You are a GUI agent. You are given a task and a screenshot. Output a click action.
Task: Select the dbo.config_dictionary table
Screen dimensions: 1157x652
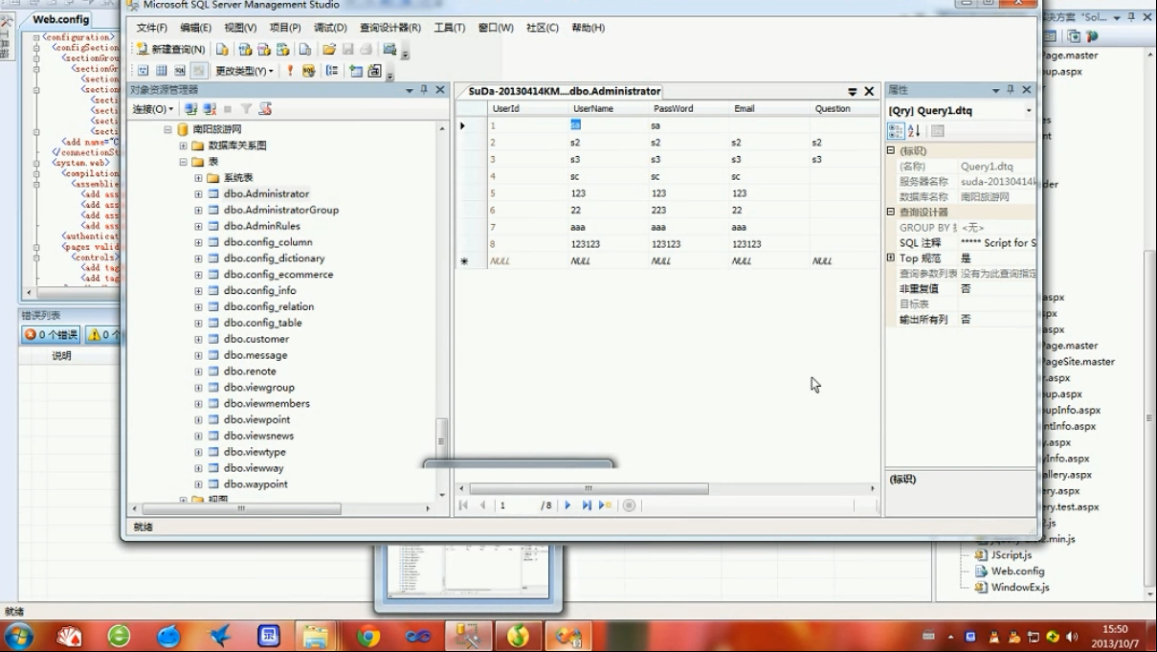[x=274, y=258]
